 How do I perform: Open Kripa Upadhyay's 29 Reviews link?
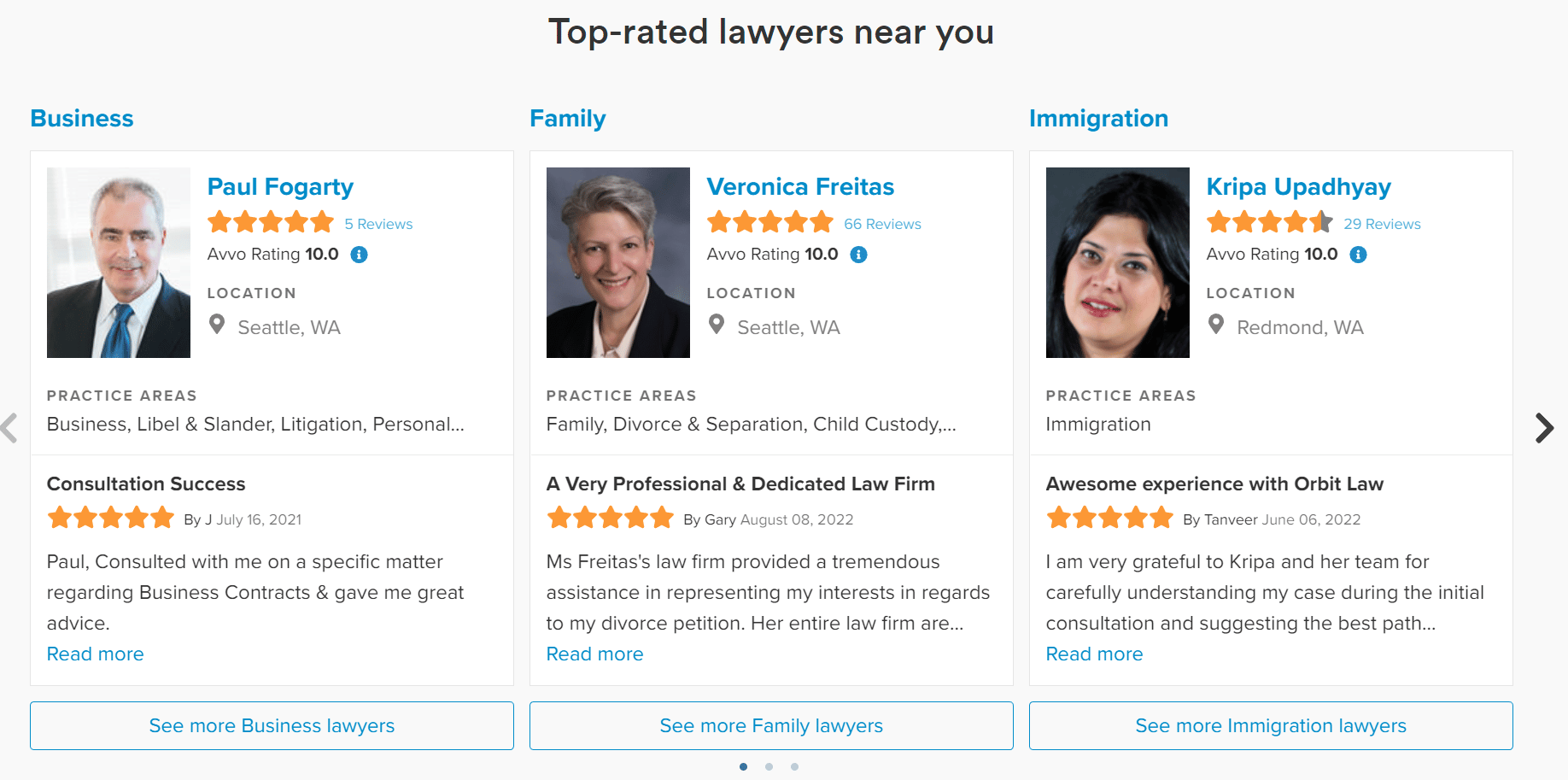point(1382,224)
